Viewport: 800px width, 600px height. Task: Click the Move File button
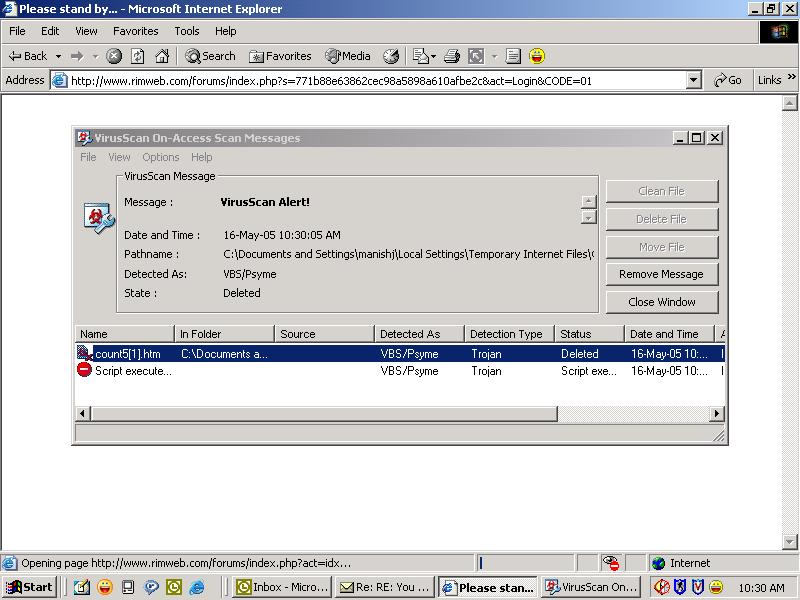coord(662,247)
